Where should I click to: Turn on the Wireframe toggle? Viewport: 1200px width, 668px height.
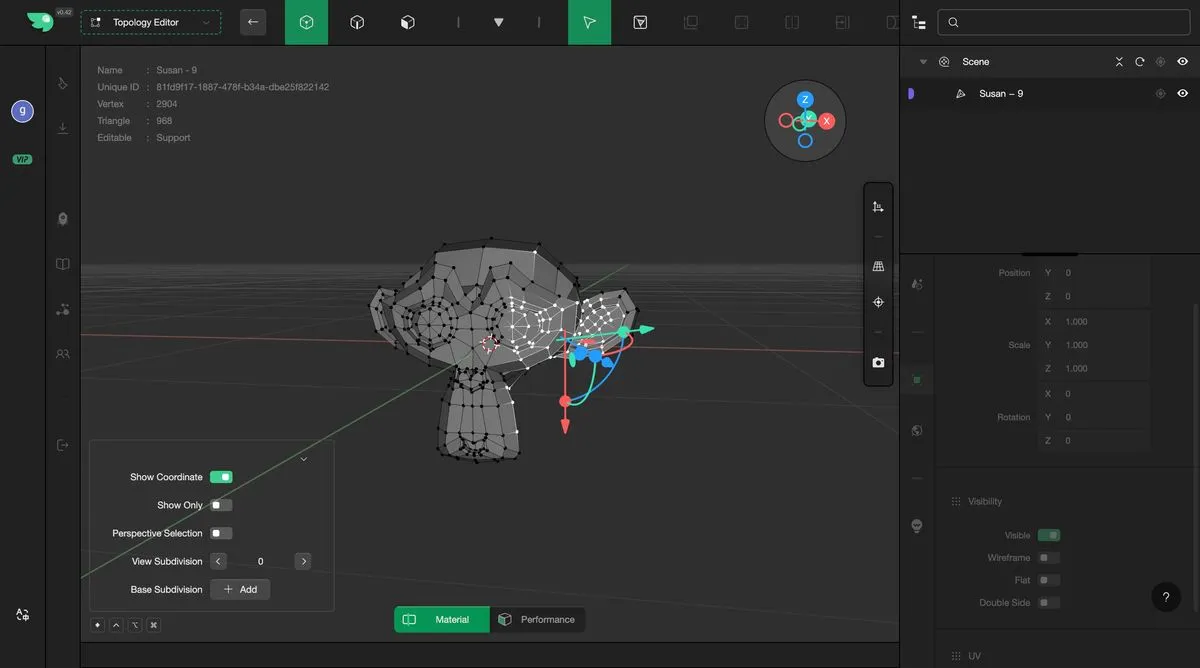click(1048, 558)
